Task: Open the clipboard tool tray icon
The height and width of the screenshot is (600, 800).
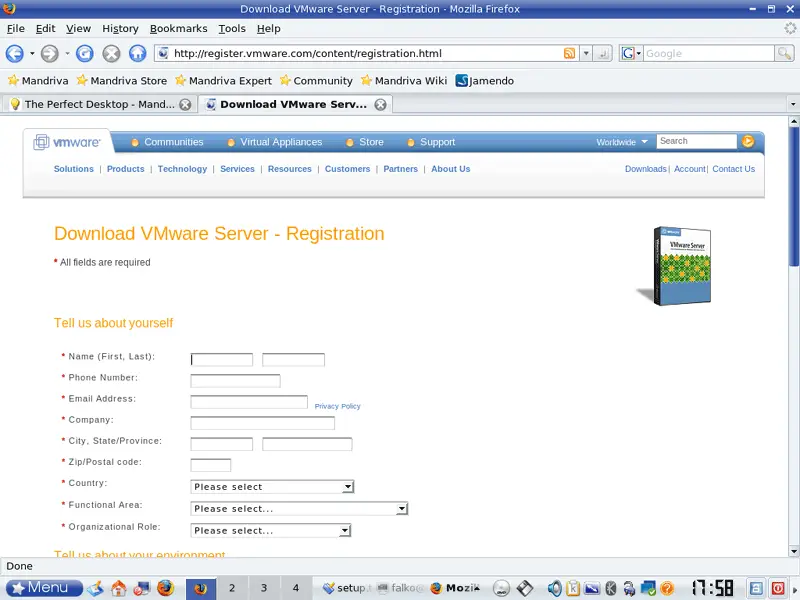Action: [573, 588]
